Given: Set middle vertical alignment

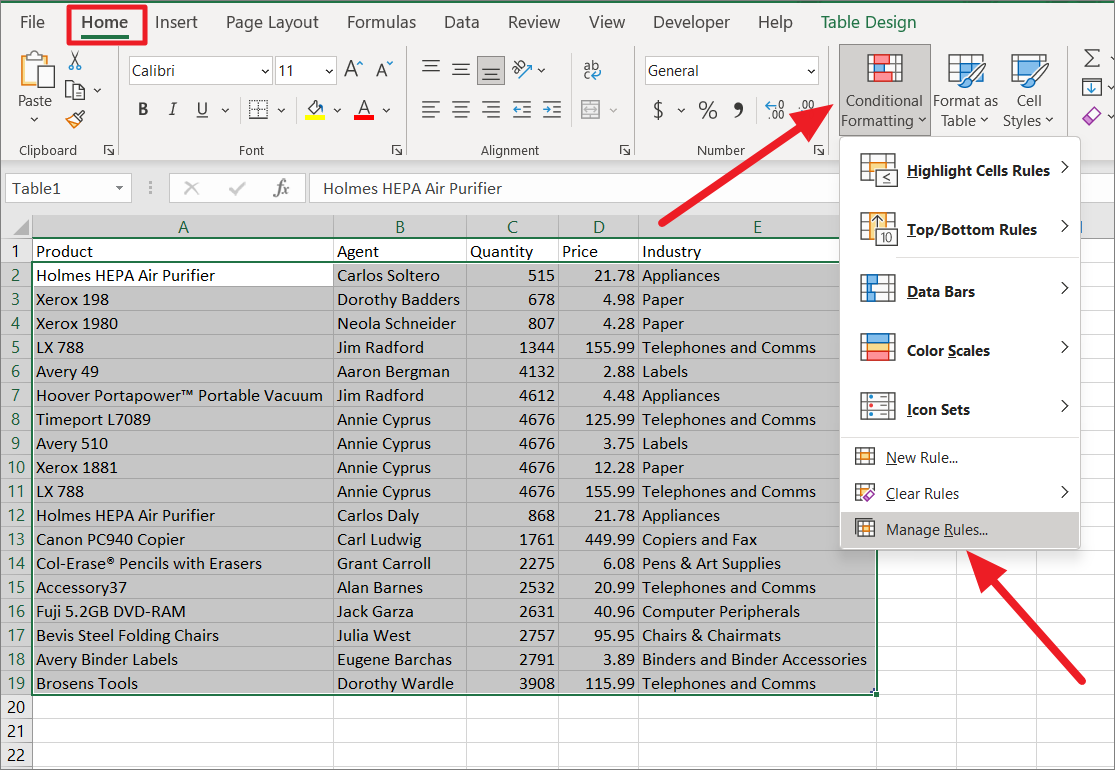Looking at the screenshot, I should click(461, 69).
